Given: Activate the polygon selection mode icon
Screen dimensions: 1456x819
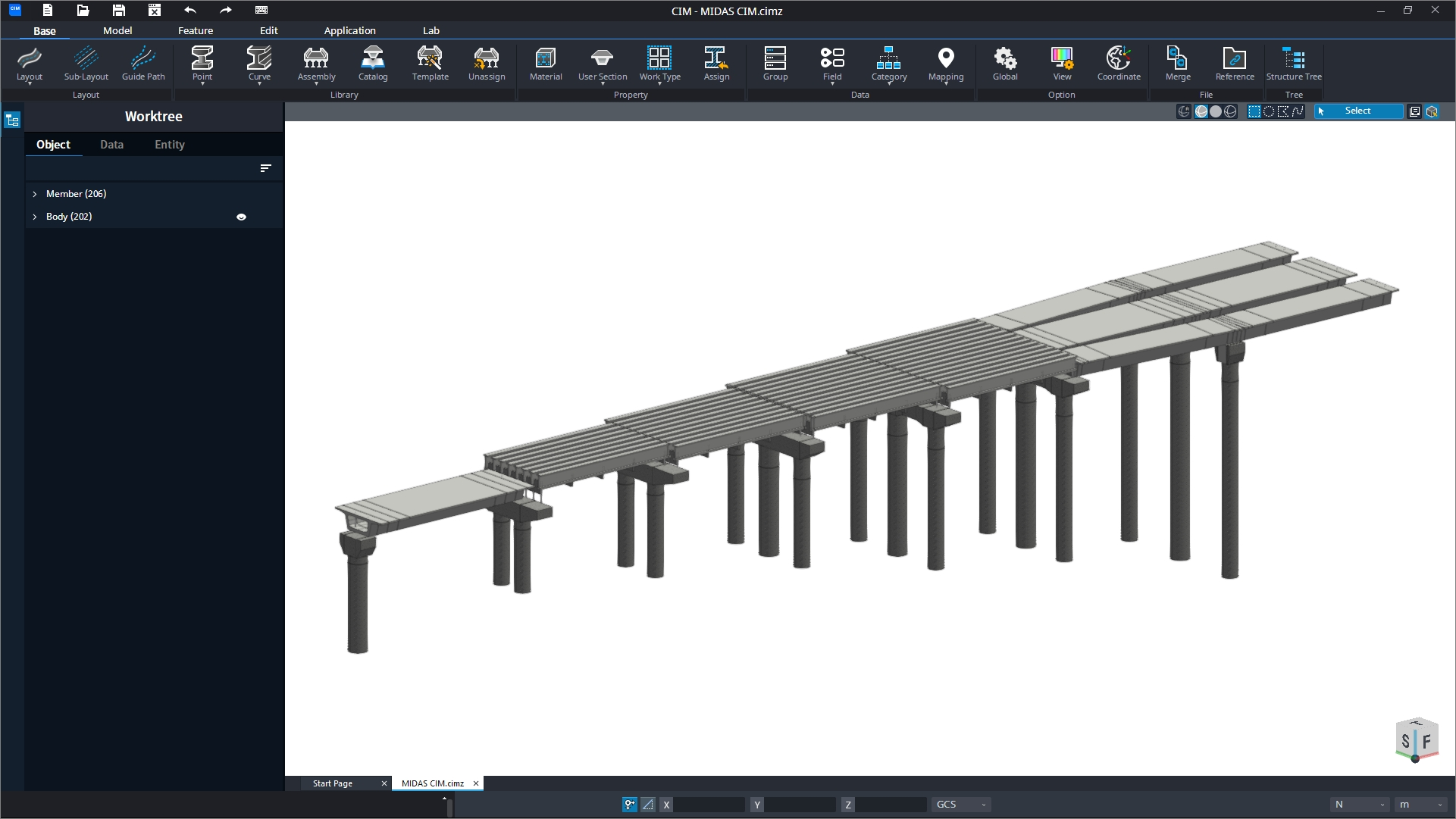Looking at the screenshot, I should coord(1281,111).
